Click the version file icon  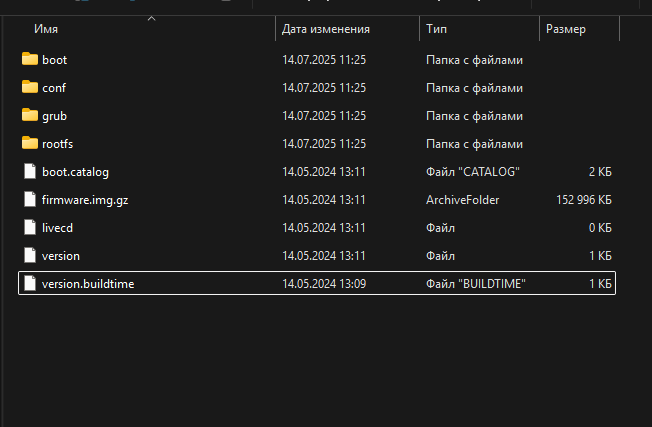(30, 255)
